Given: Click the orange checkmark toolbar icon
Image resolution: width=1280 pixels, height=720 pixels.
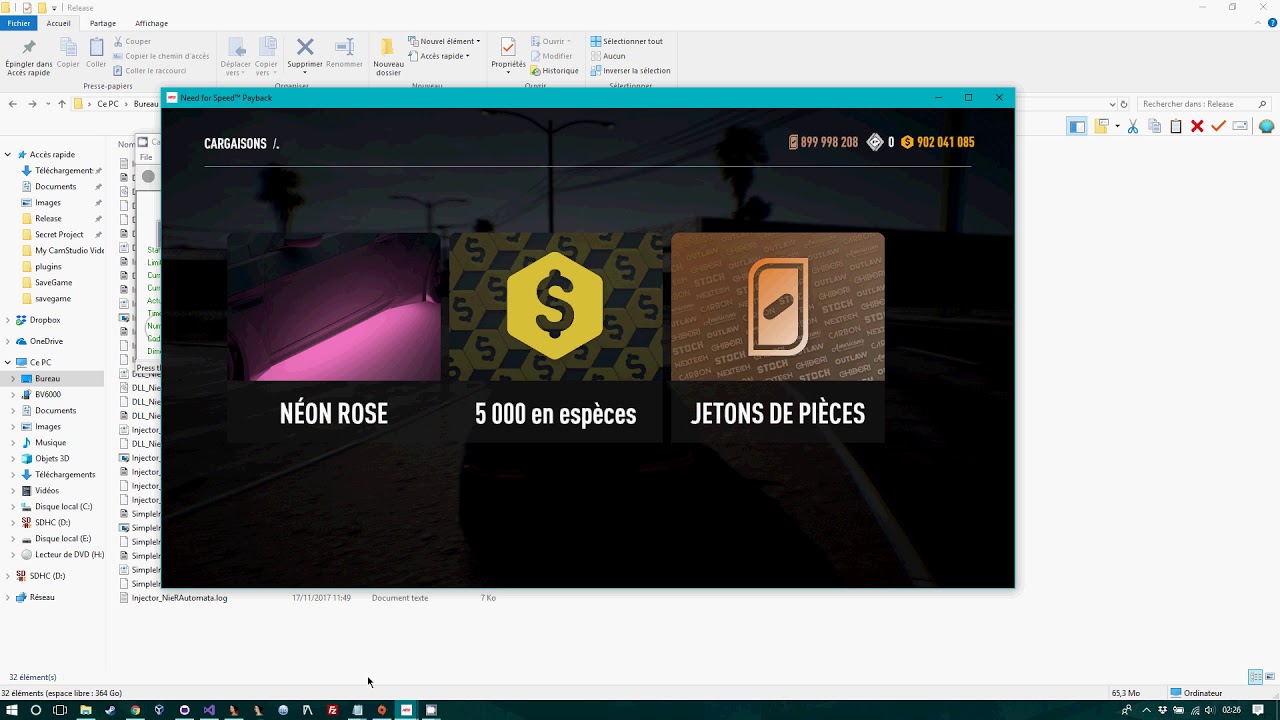Looking at the screenshot, I should pos(1218,126).
